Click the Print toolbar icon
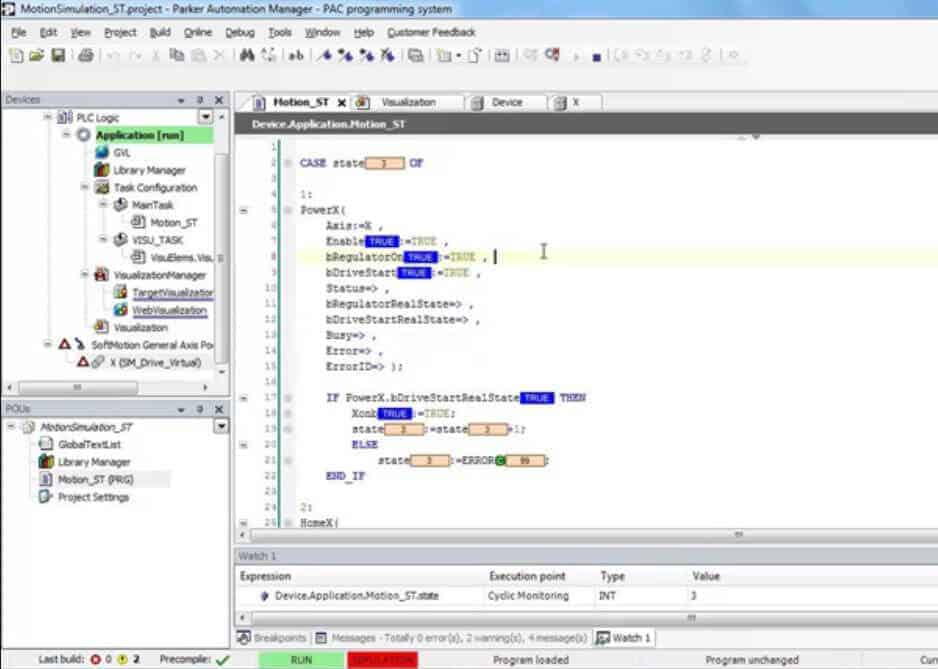The height and width of the screenshot is (669, 938). click(x=86, y=56)
